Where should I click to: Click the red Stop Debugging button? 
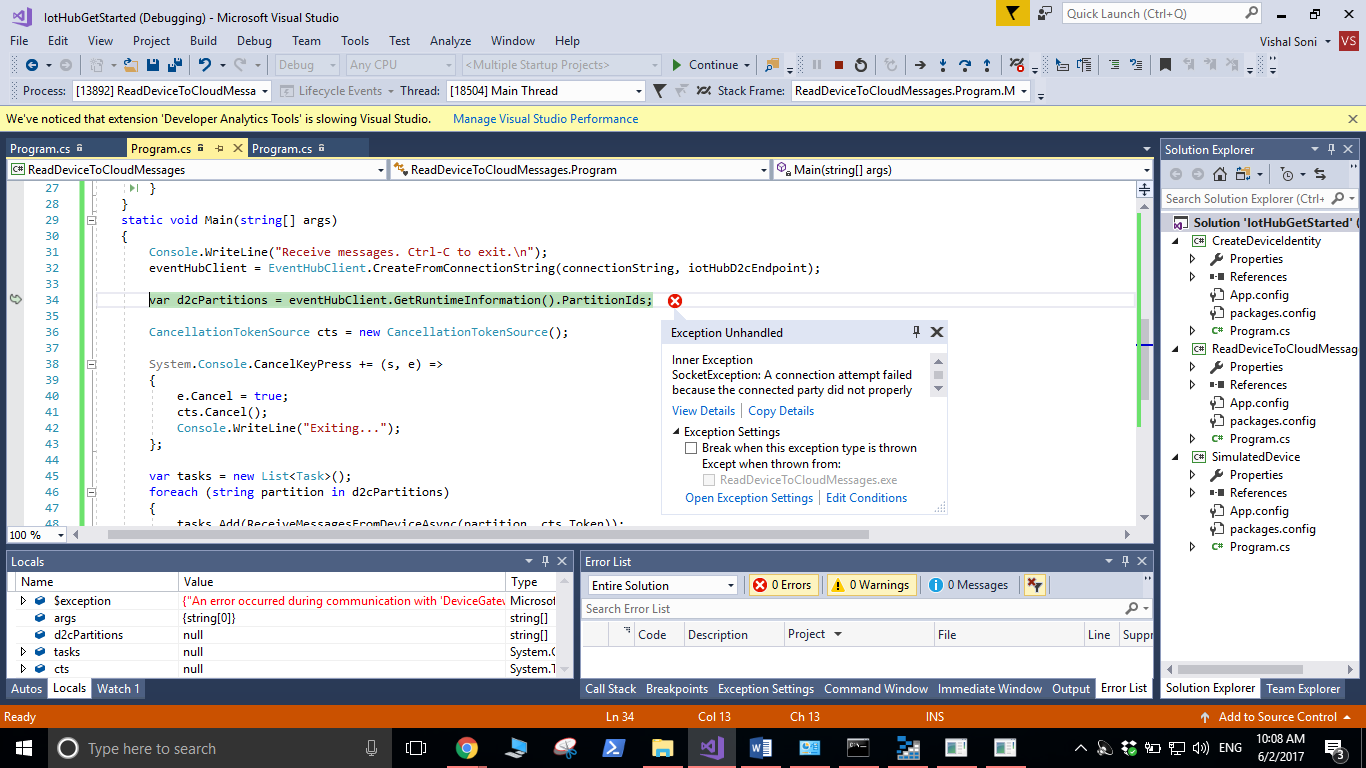[839, 65]
